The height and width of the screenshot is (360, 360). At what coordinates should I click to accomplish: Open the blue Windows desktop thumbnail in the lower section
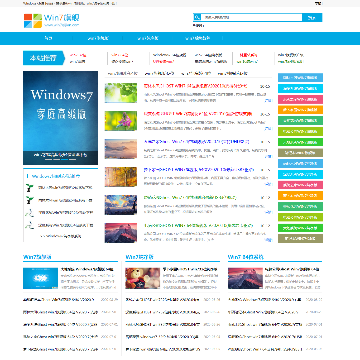point(40,278)
